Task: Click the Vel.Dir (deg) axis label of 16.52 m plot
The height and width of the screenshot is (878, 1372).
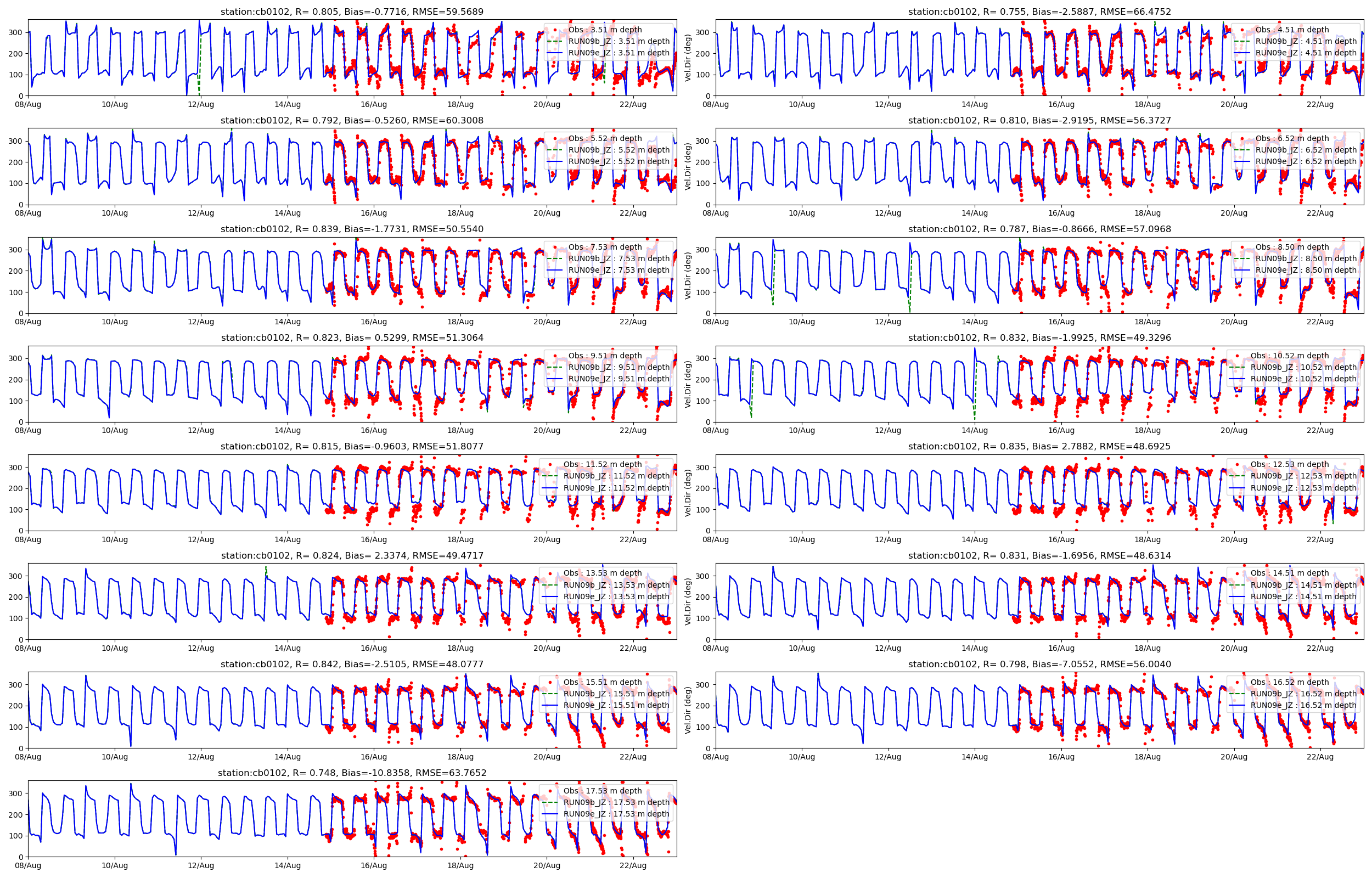Action: [x=688, y=711]
